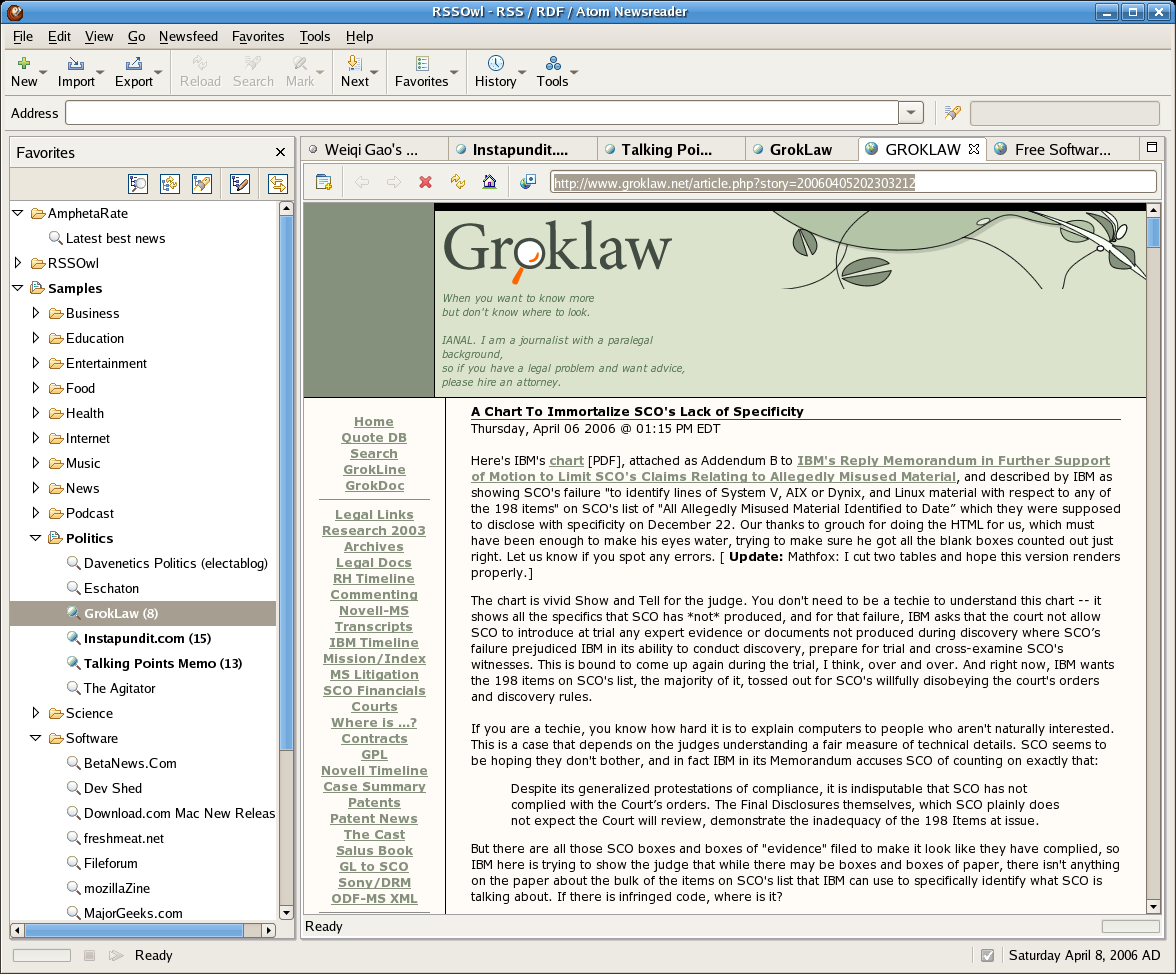The height and width of the screenshot is (974, 1176).
Task: Toggle the checkbox icon in status bar
Action: click(x=987, y=955)
